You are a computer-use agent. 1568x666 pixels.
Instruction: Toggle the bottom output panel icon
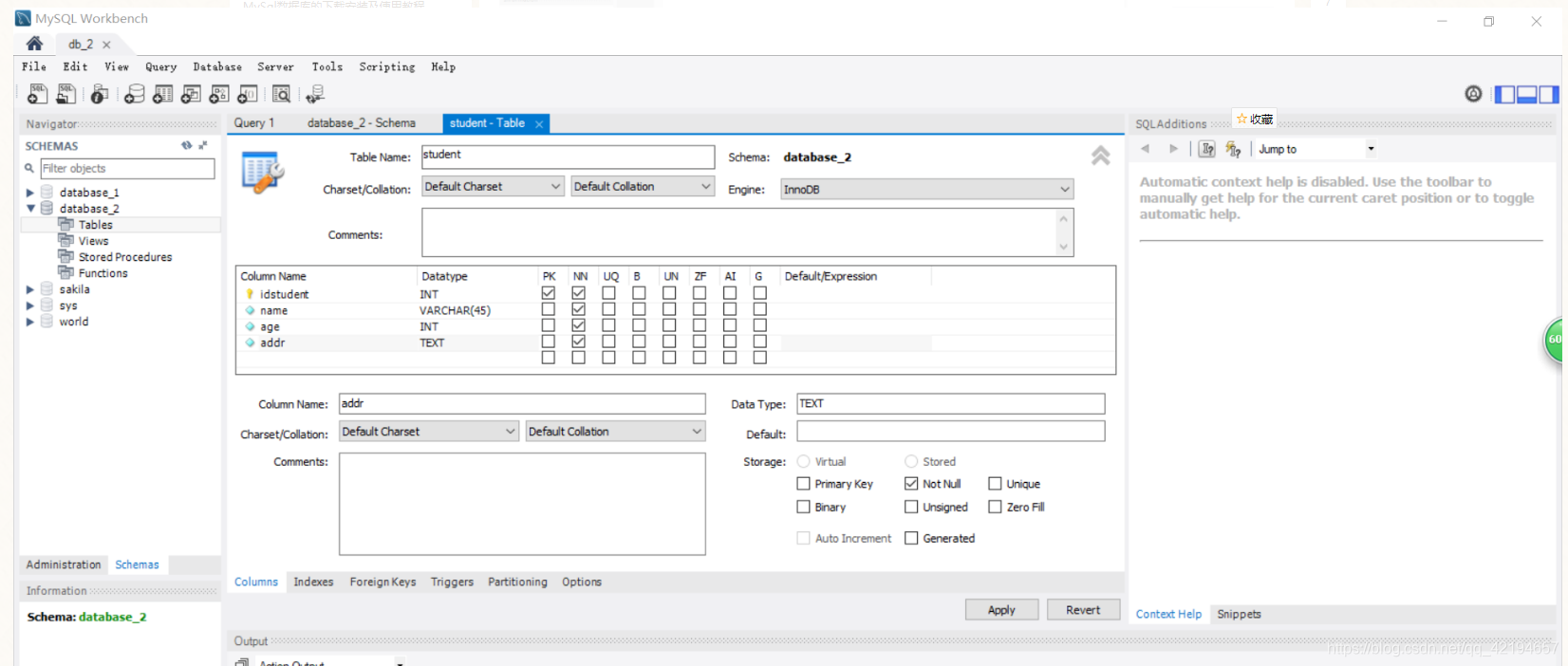(x=1527, y=94)
